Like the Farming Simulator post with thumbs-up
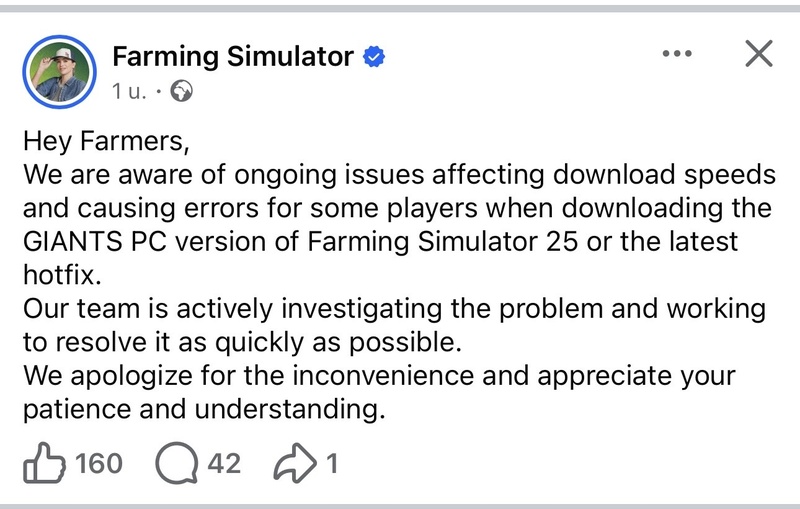The height and width of the screenshot is (509, 800). click(x=44, y=462)
